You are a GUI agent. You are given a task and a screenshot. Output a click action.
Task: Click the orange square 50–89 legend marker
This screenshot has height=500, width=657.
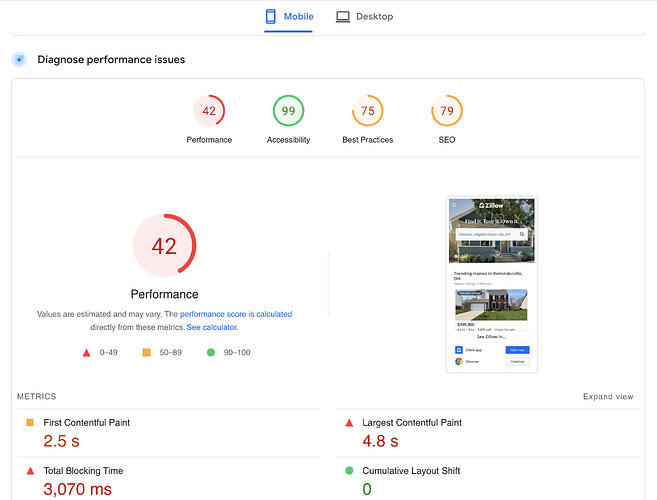(x=146, y=352)
